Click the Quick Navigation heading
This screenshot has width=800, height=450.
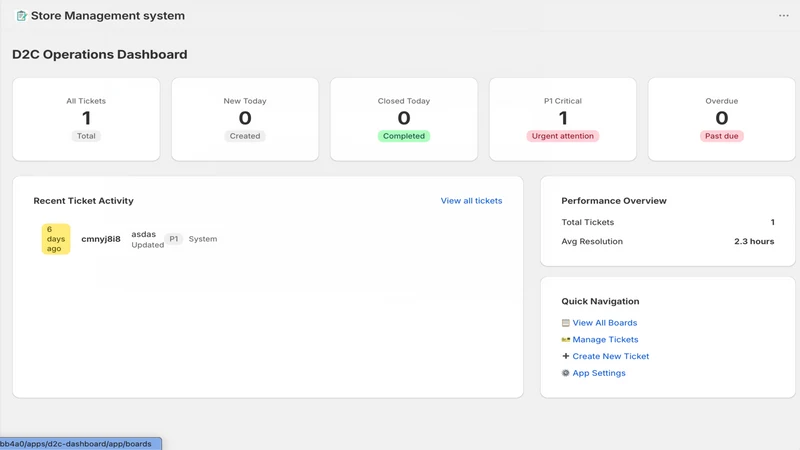(x=600, y=302)
